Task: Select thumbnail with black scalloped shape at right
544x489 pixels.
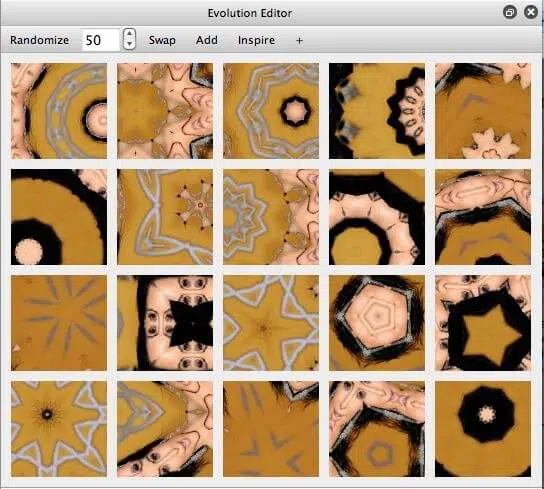Action: (x=377, y=111)
